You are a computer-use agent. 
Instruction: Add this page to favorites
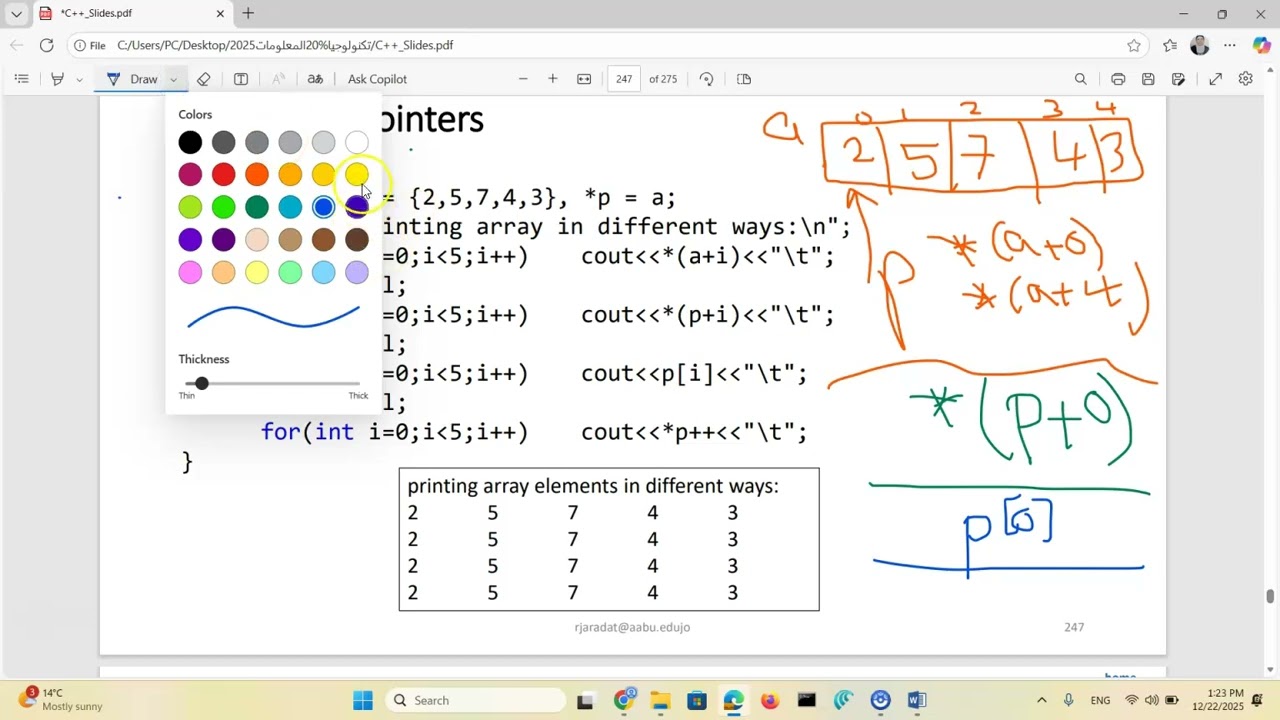tap(1134, 45)
